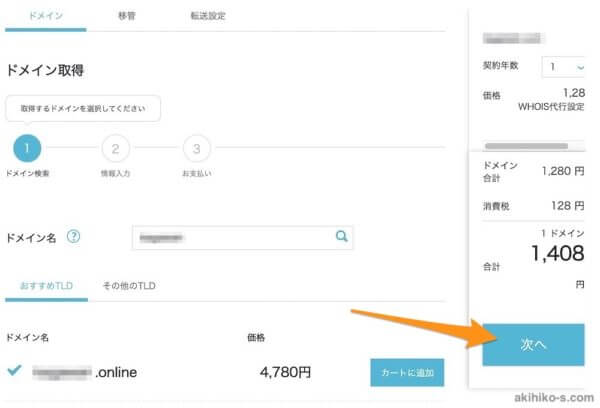Click step 3 お支払い circle
Image resolution: width=600 pixels, height=408 pixels.
pyautogui.click(x=197, y=149)
